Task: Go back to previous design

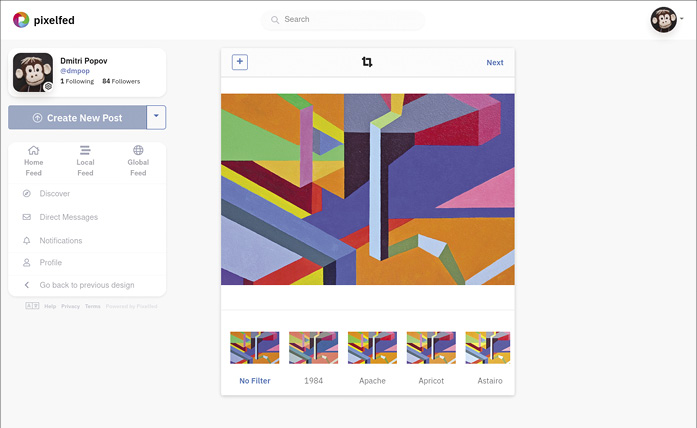Action: coord(87,285)
